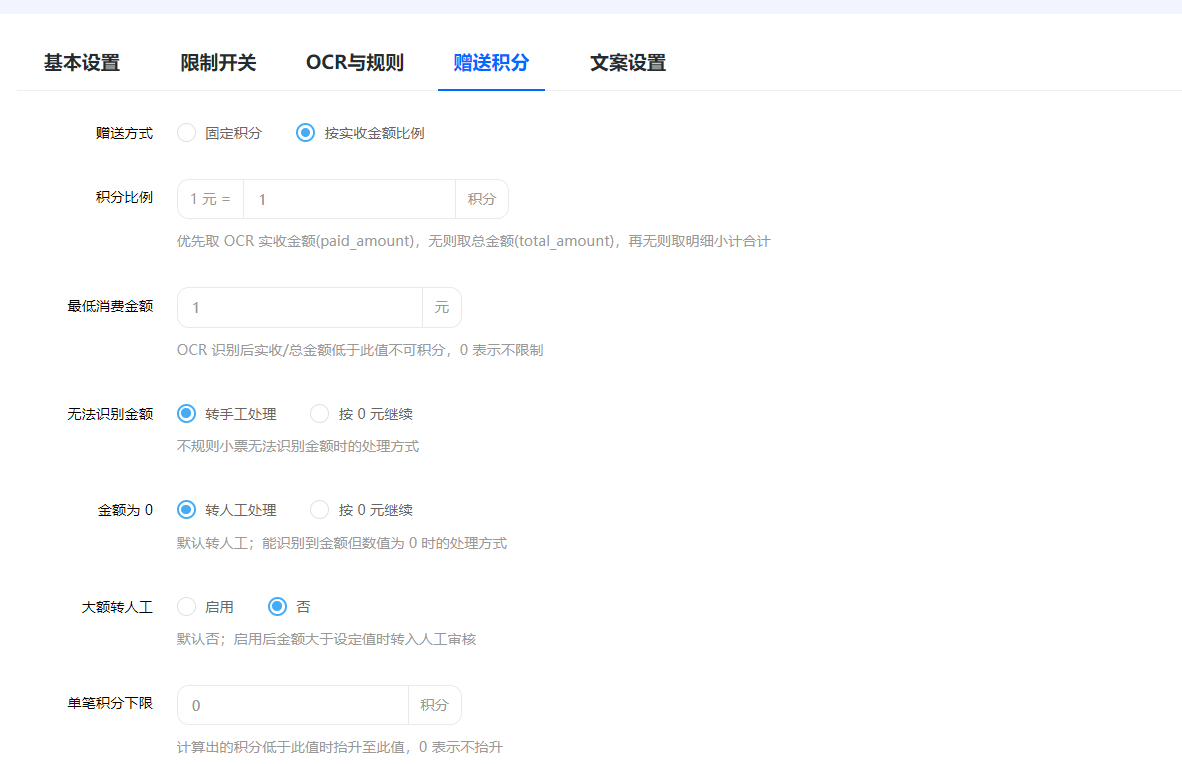Focus the 单笔积分下限 input field
The width and height of the screenshot is (1182, 764).
[x=293, y=705]
